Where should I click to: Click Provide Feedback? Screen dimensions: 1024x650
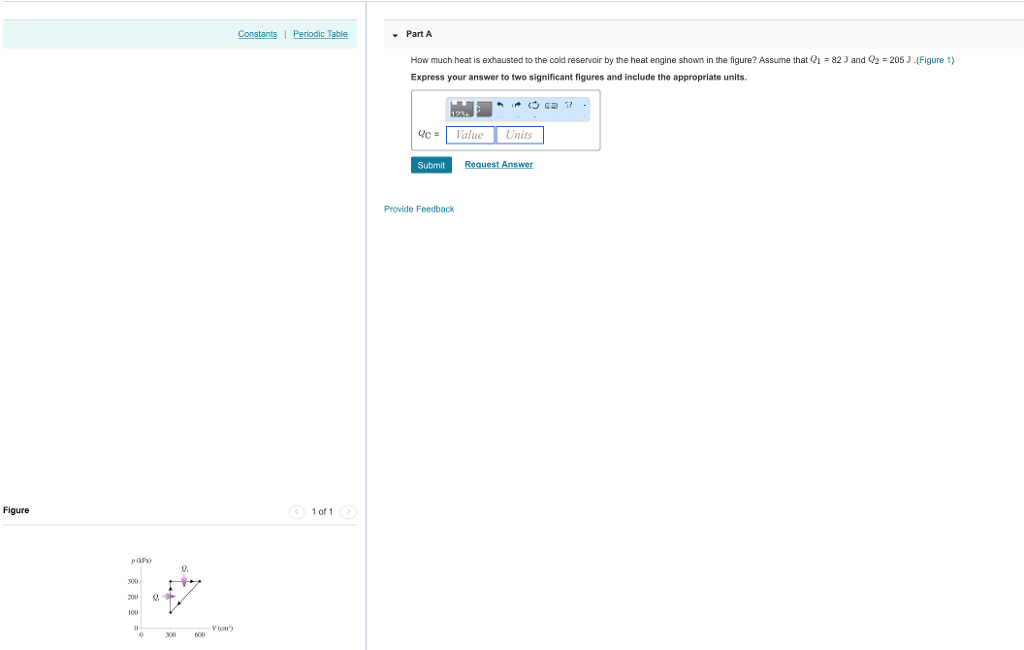click(419, 208)
